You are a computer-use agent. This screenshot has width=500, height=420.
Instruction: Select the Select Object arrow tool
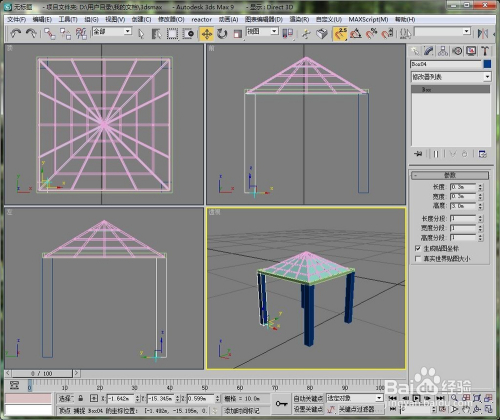[x=141, y=34]
